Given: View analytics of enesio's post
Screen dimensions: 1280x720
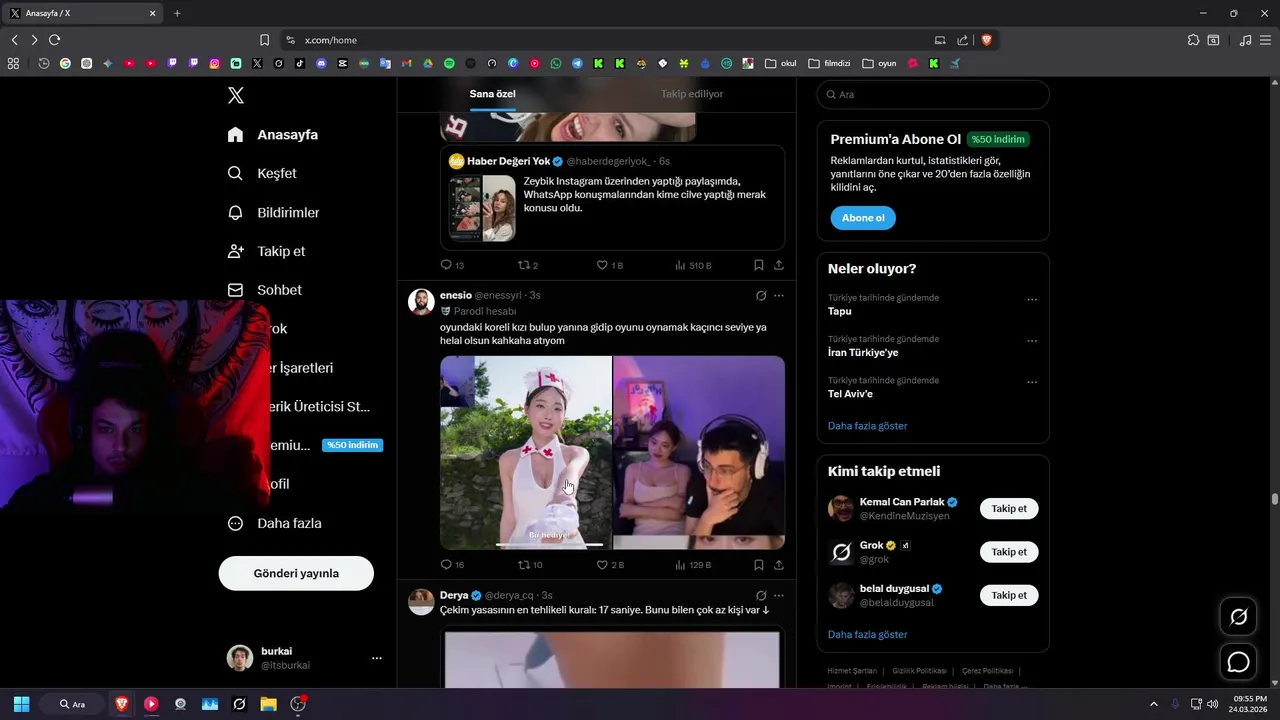Looking at the screenshot, I should click(x=693, y=565).
